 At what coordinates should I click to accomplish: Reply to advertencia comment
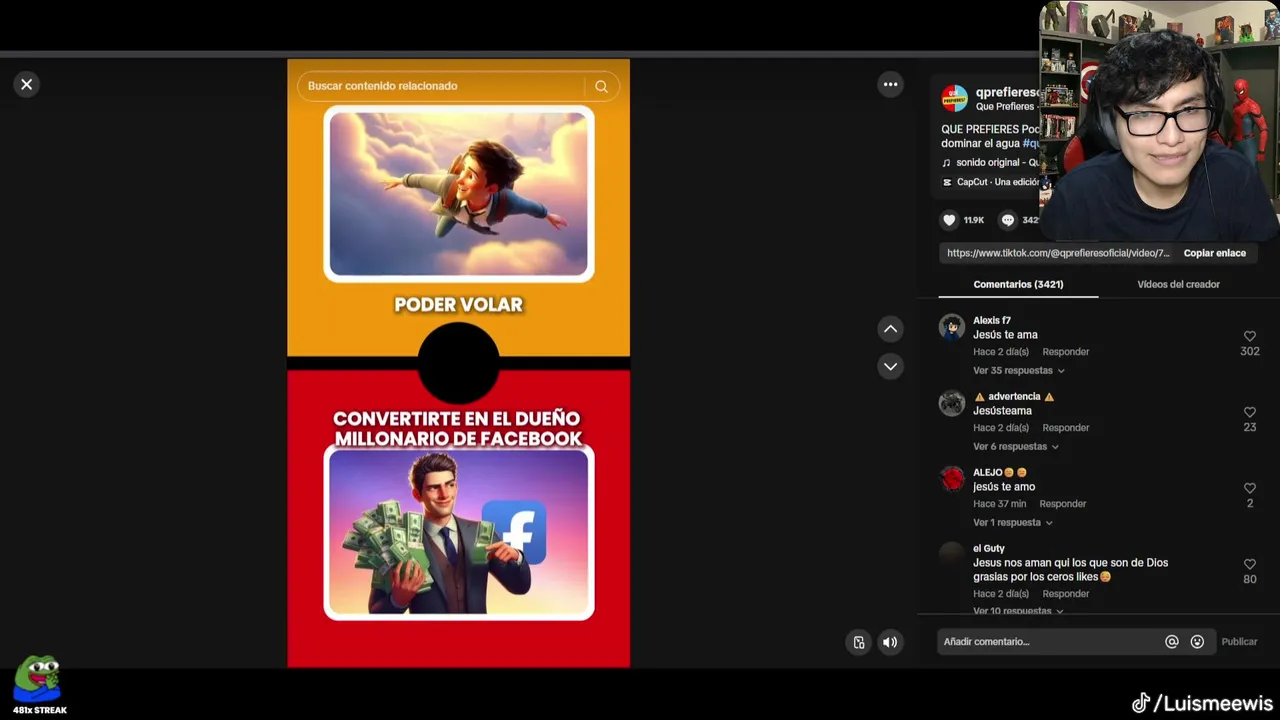pos(1065,428)
